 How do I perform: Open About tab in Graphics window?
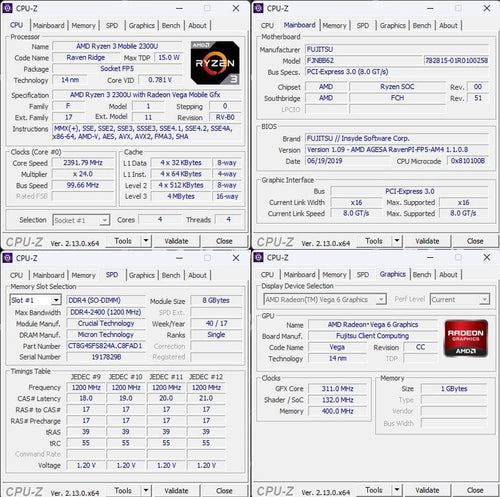pyautogui.click(x=448, y=274)
